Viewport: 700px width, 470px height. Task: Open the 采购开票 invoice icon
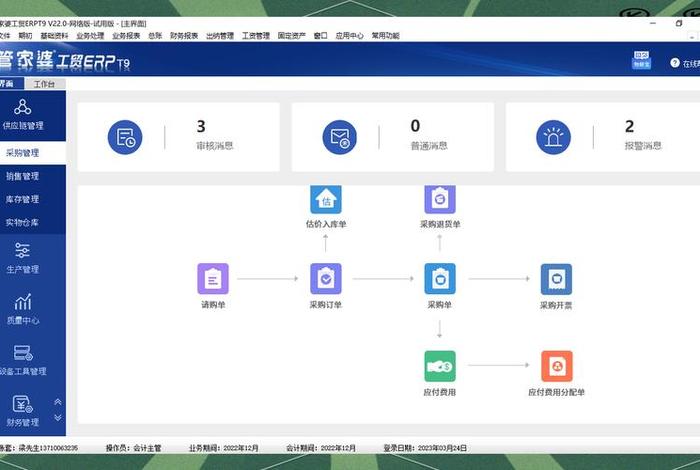(556, 279)
